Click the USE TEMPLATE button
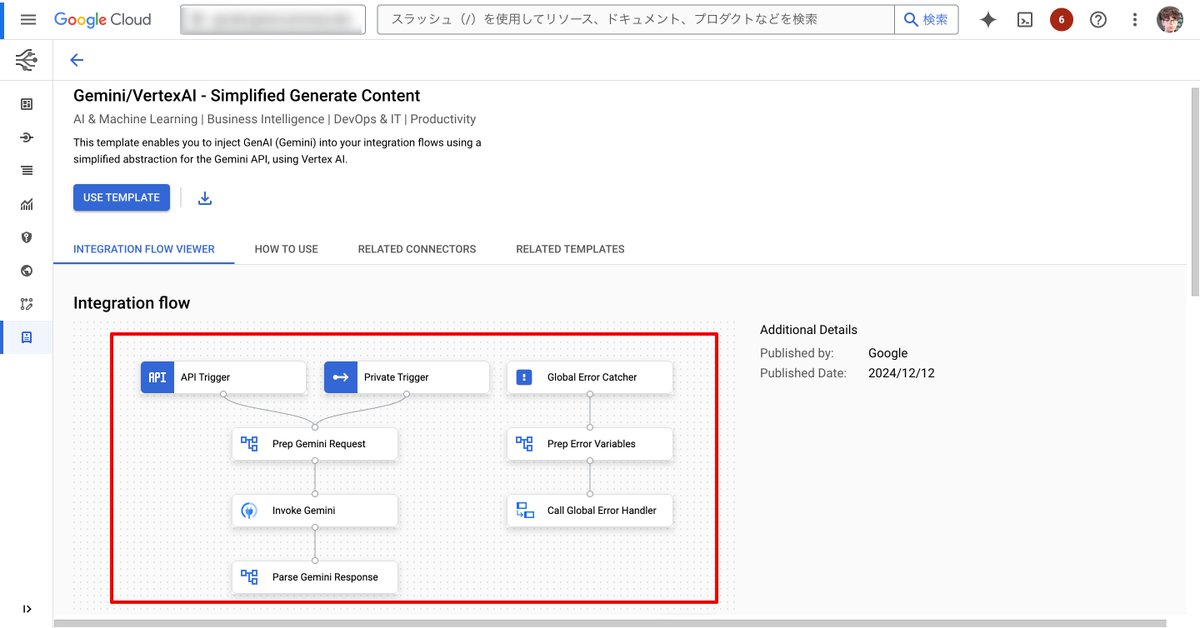 (x=121, y=198)
